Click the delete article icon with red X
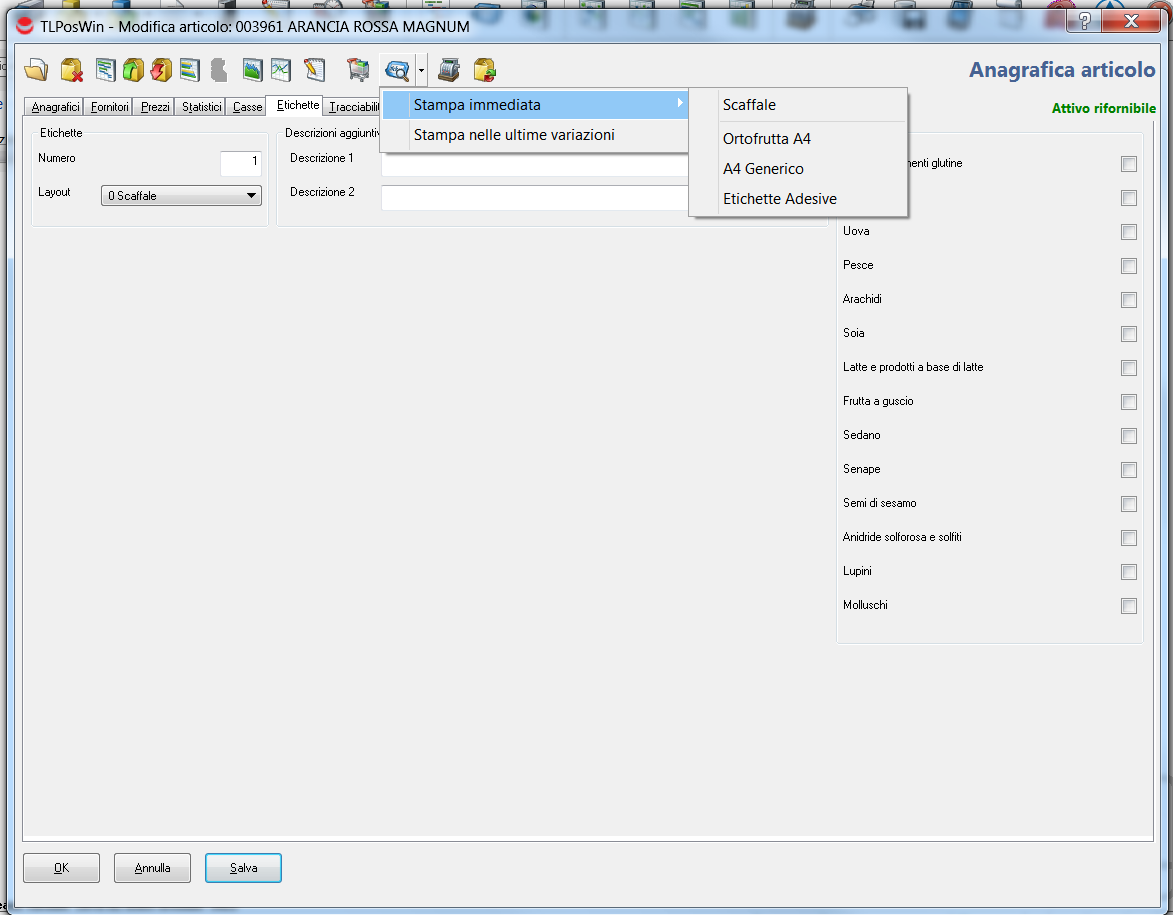The width and height of the screenshot is (1173, 915). (71, 70)
